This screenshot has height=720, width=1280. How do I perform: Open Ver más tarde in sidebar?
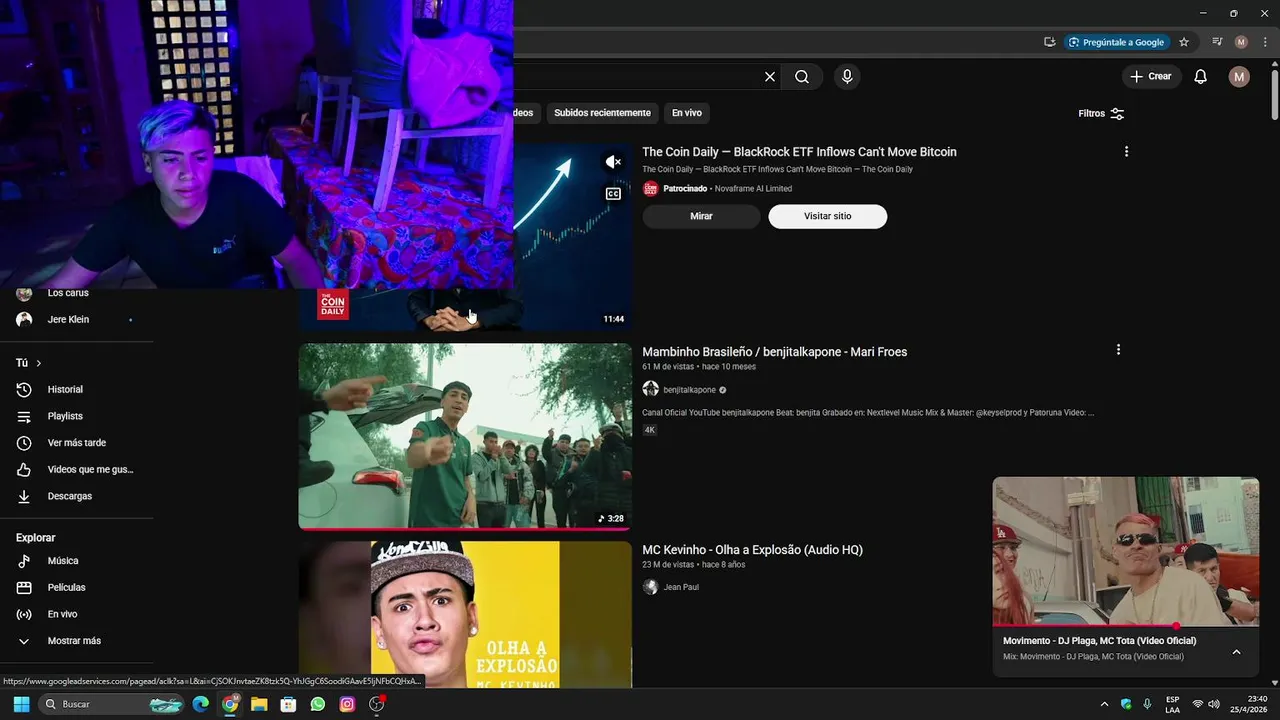pyautogui.click(x=77, y=443)
